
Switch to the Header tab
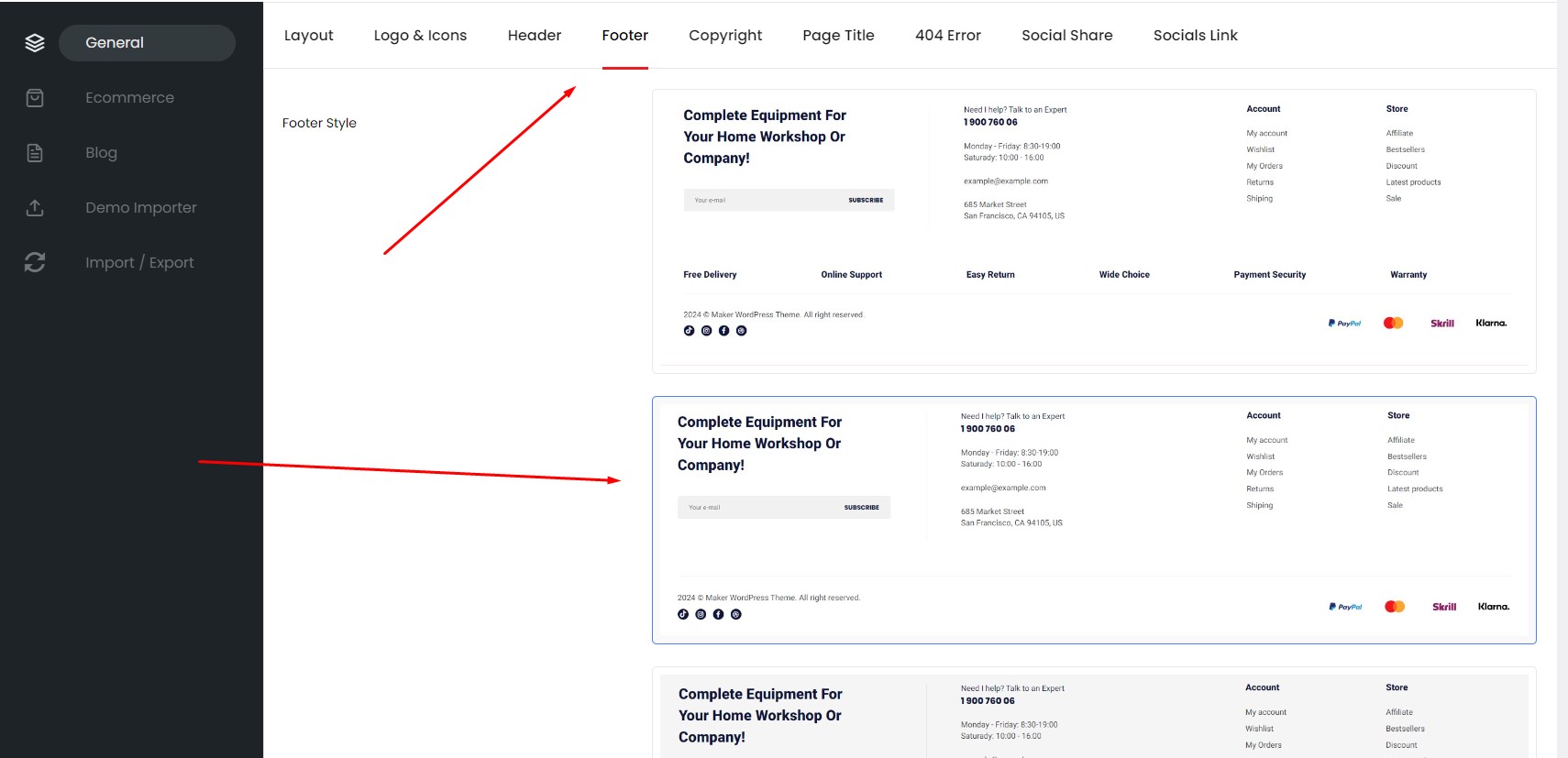coord(535,36)
